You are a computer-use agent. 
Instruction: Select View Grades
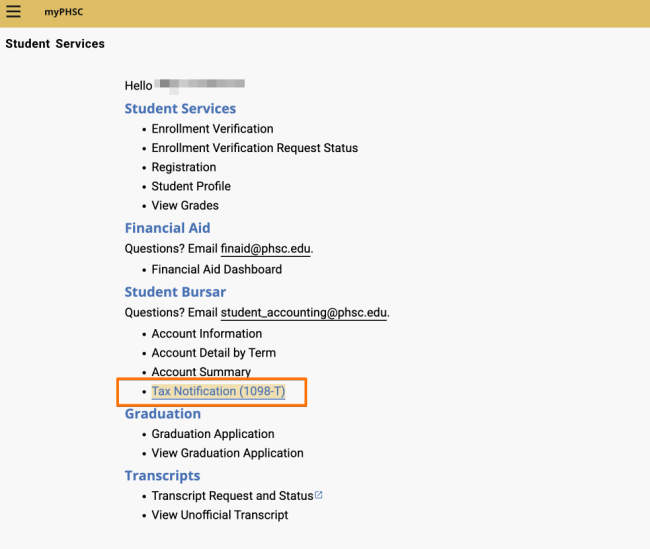185,205
